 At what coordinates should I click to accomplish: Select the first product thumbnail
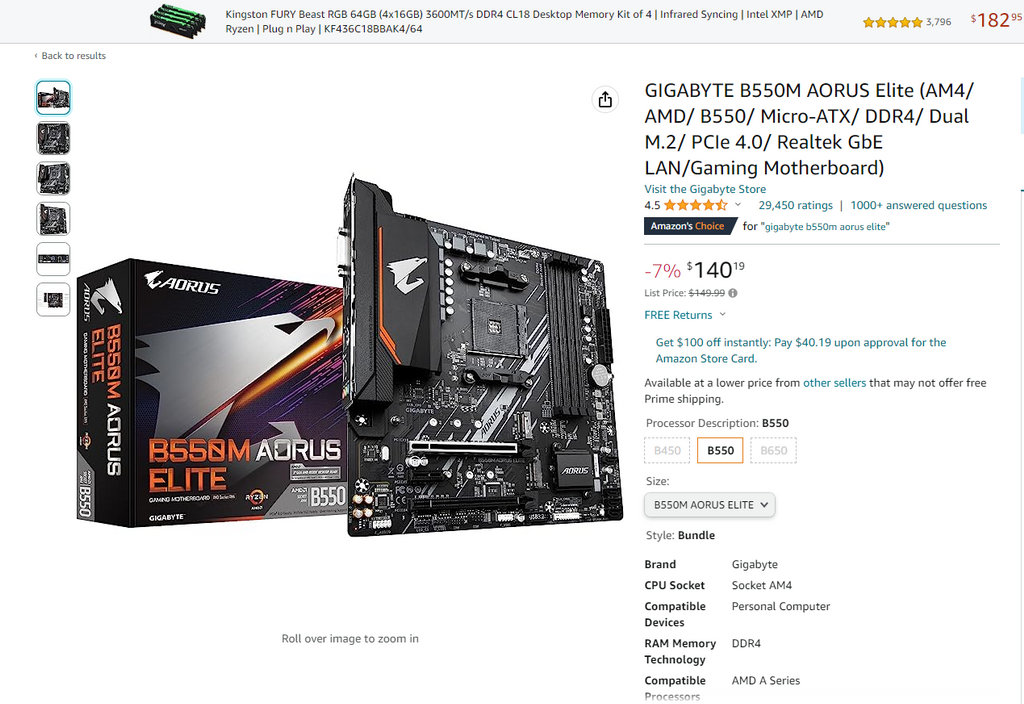[x=53, y=98]
